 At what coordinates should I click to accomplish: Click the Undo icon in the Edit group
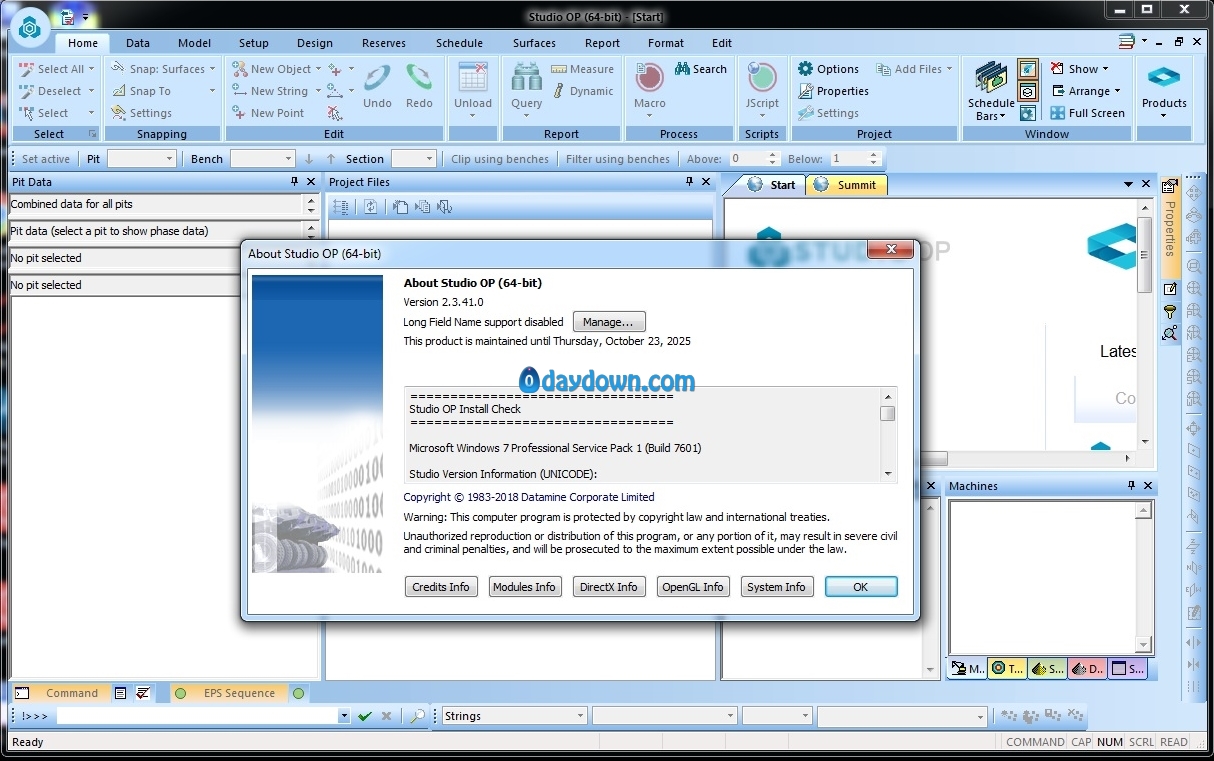tap(377, 78)
